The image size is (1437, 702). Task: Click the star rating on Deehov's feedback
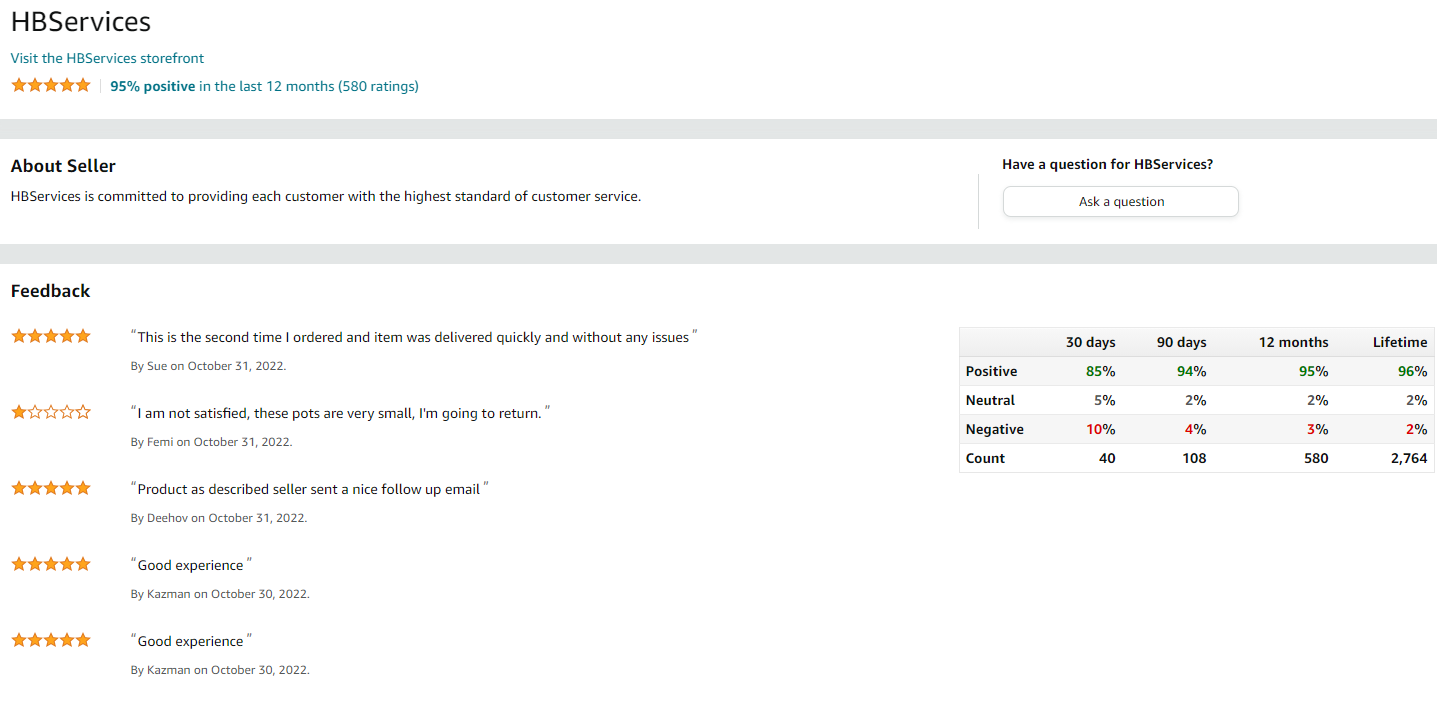[x=51, y=488]
